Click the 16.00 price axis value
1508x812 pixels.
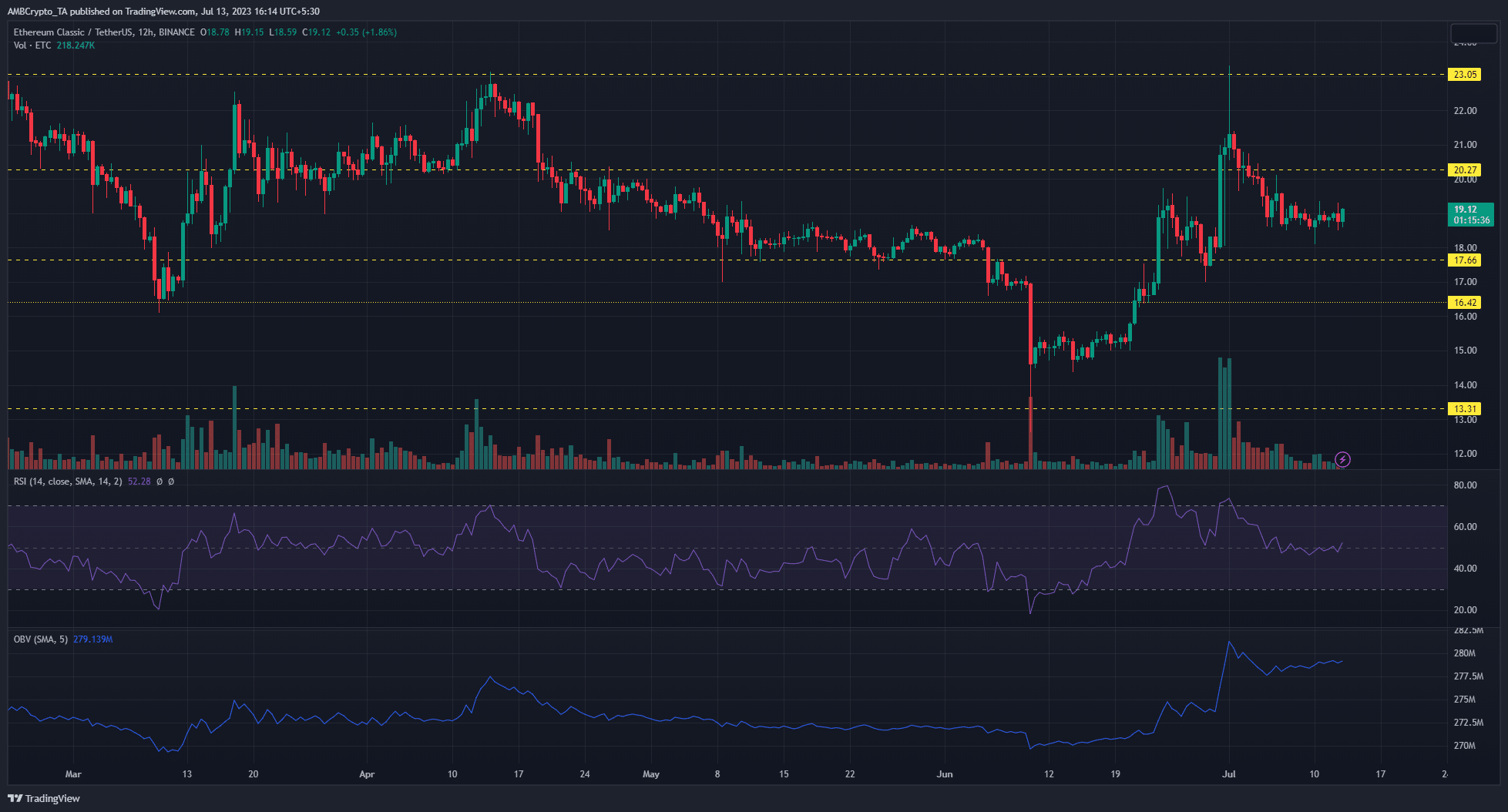(x=1465, y=317)
